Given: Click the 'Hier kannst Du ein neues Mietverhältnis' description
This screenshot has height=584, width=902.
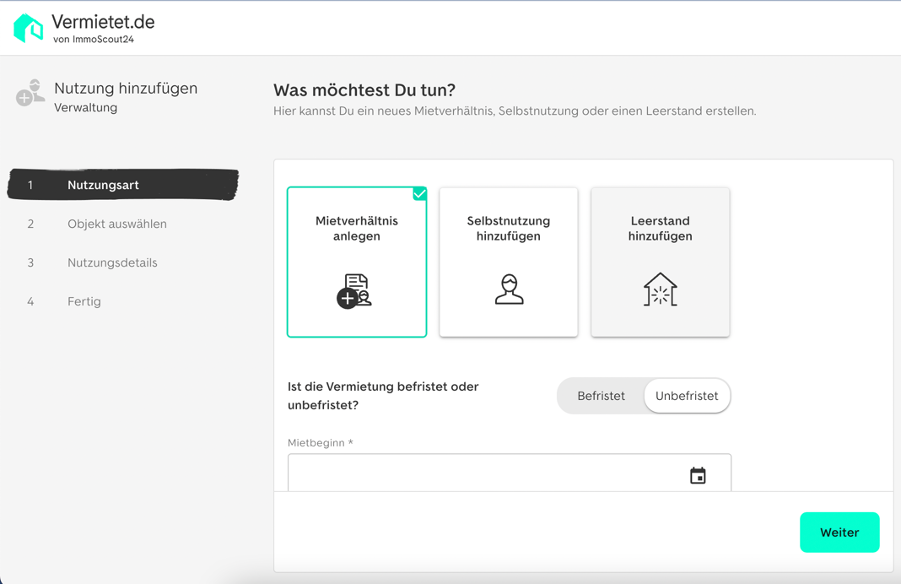Looking at the screenshot, I should [515, 111].
